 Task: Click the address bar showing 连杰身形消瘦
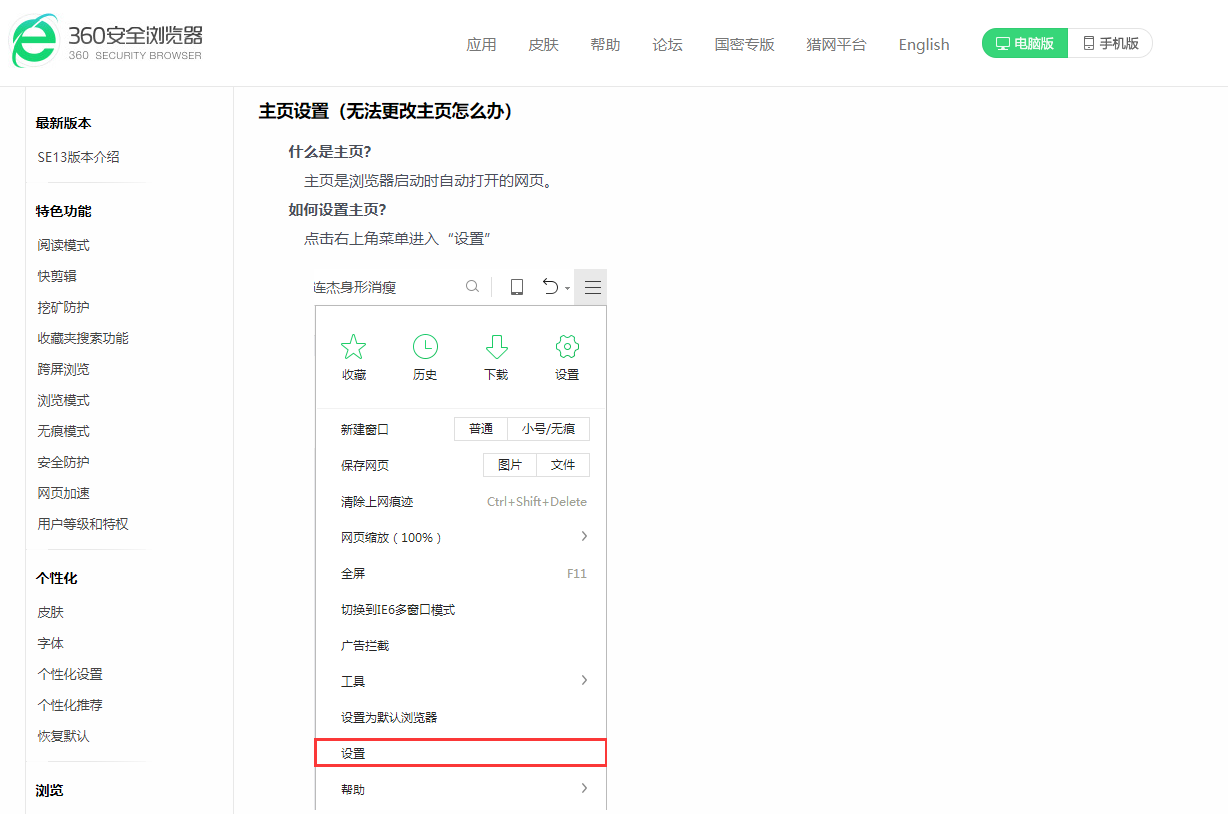click(390, 286)
